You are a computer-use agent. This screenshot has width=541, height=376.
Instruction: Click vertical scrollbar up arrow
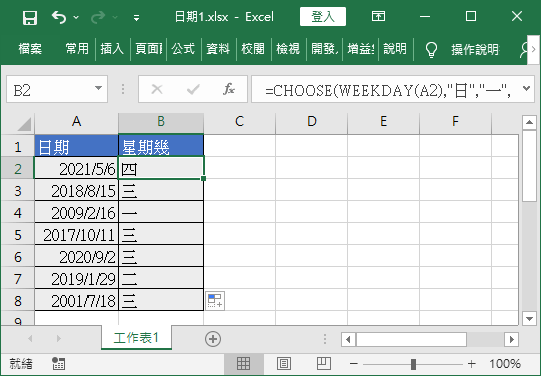(529, 122)
